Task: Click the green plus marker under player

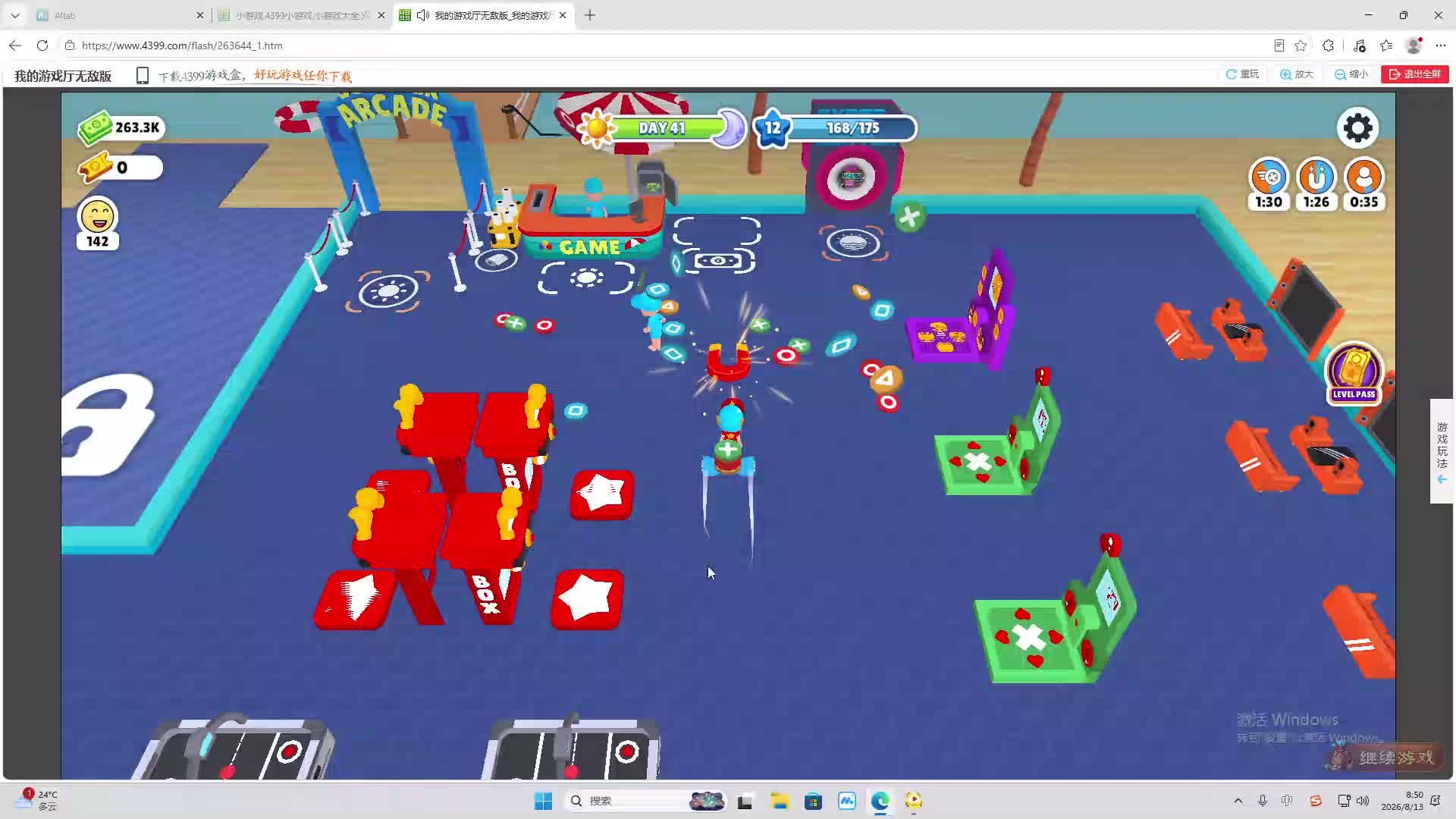Action: [x=728, y=450]
